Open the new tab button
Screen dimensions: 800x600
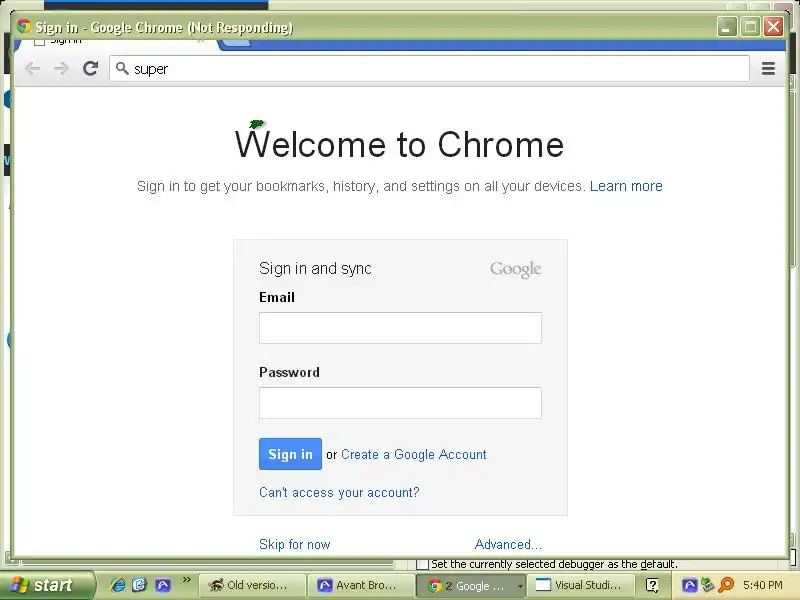point(235,43)
